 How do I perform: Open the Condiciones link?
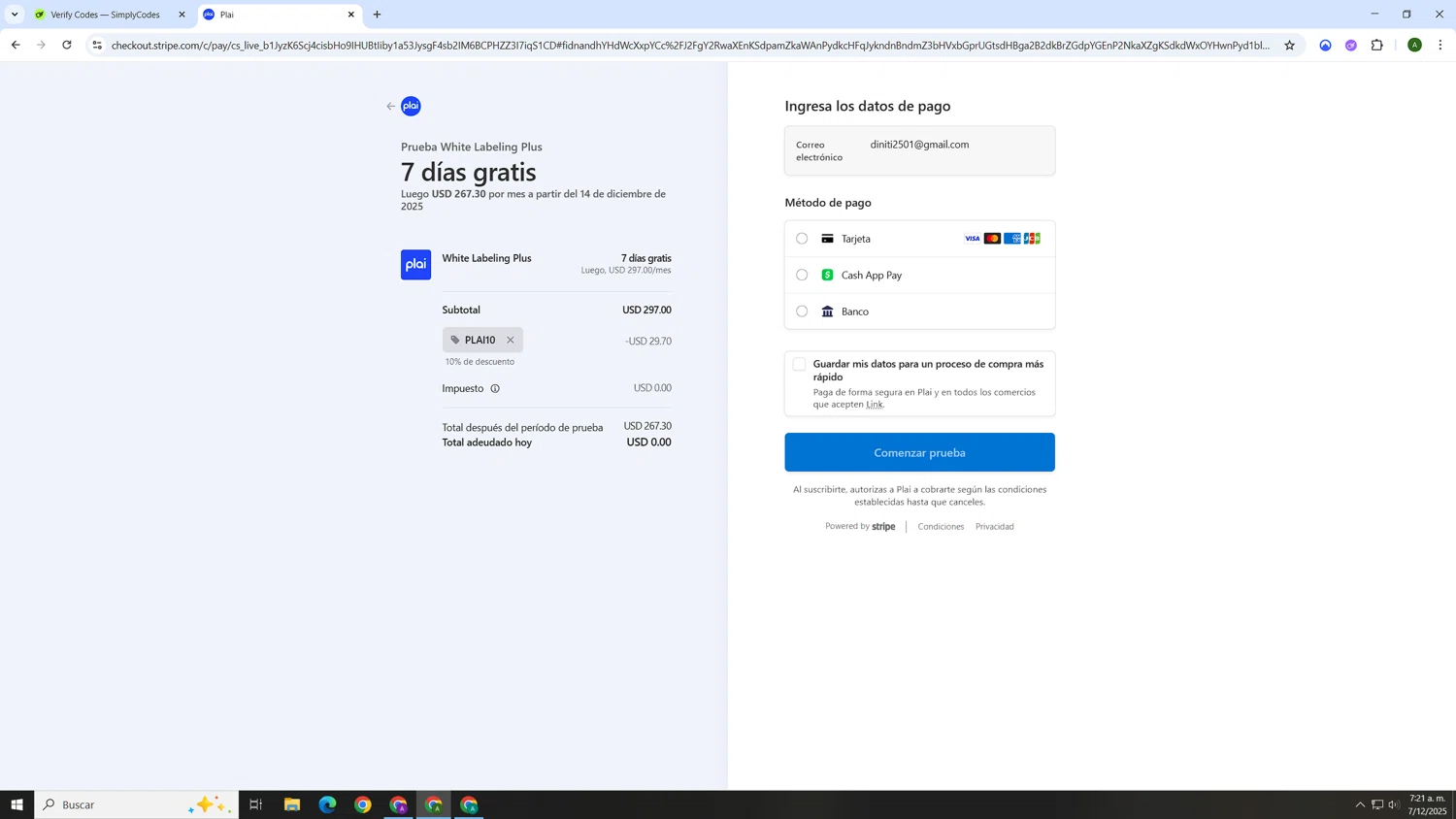941,527
